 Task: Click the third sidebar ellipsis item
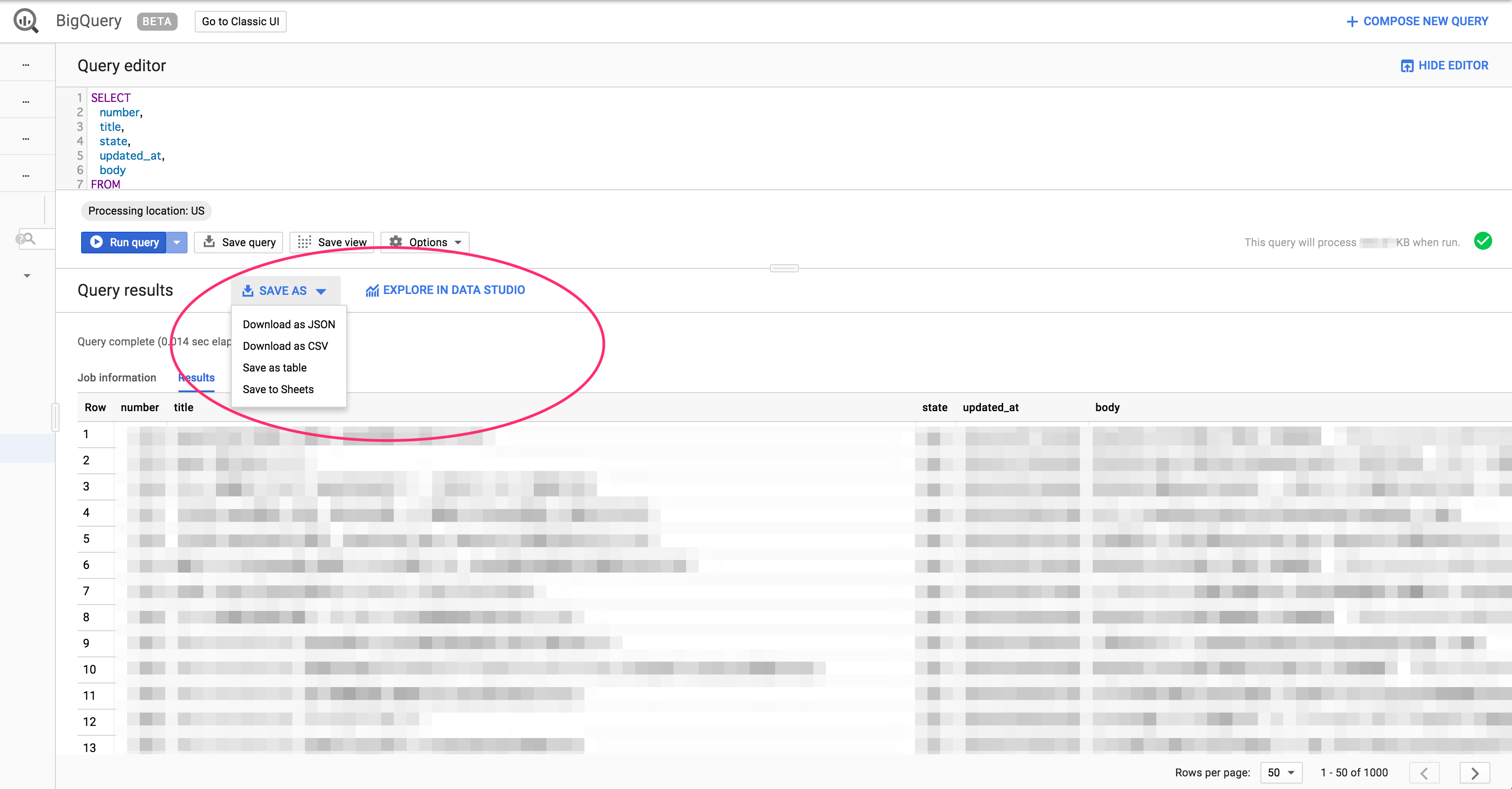pos(26,139)
